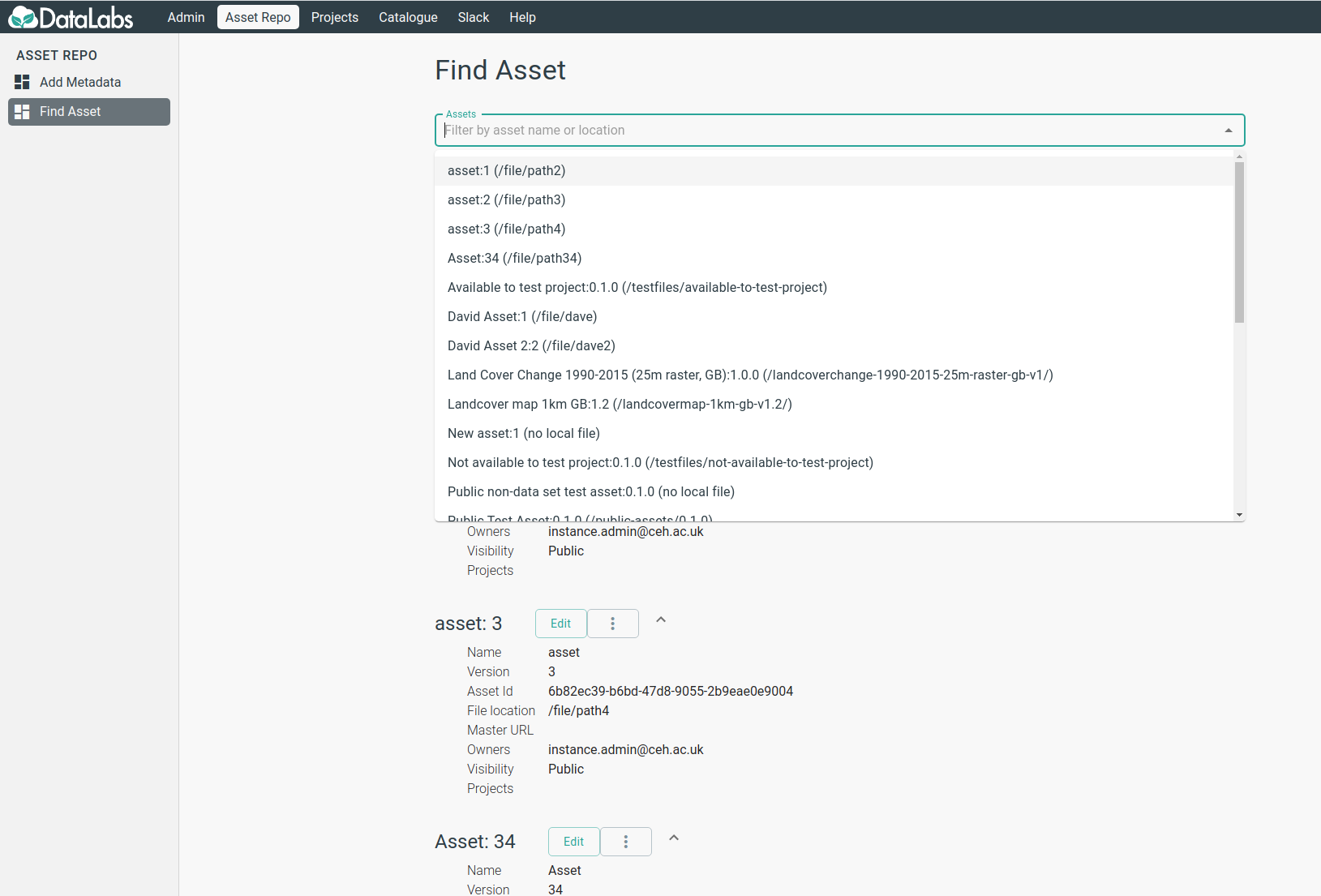Collapse the asset: 3 details section
Viewport: 1321px width, 896px height.
pyautogui.click(x=661, y=619)
